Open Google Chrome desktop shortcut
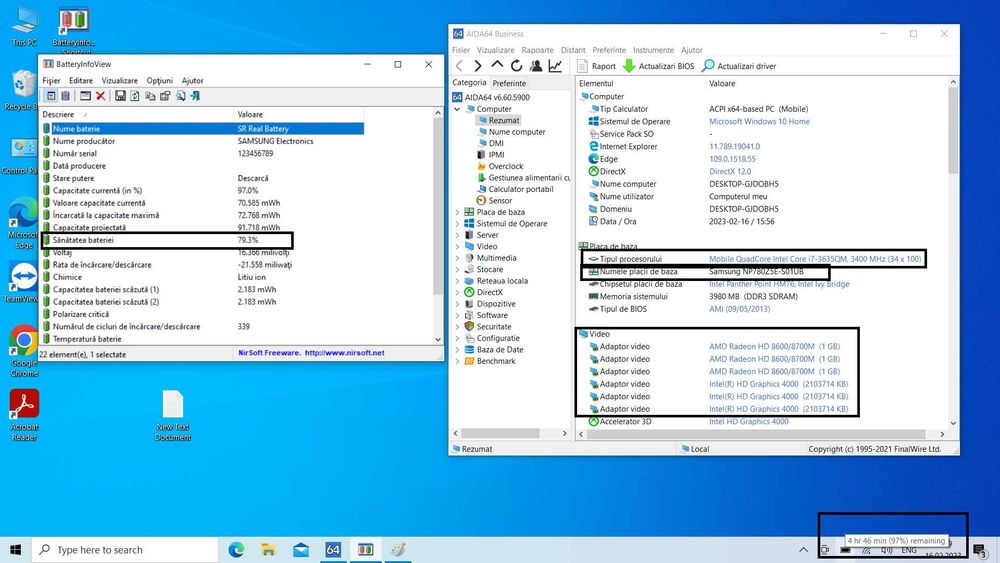The width and height of the screenshot is (1000, 563). 24,351
